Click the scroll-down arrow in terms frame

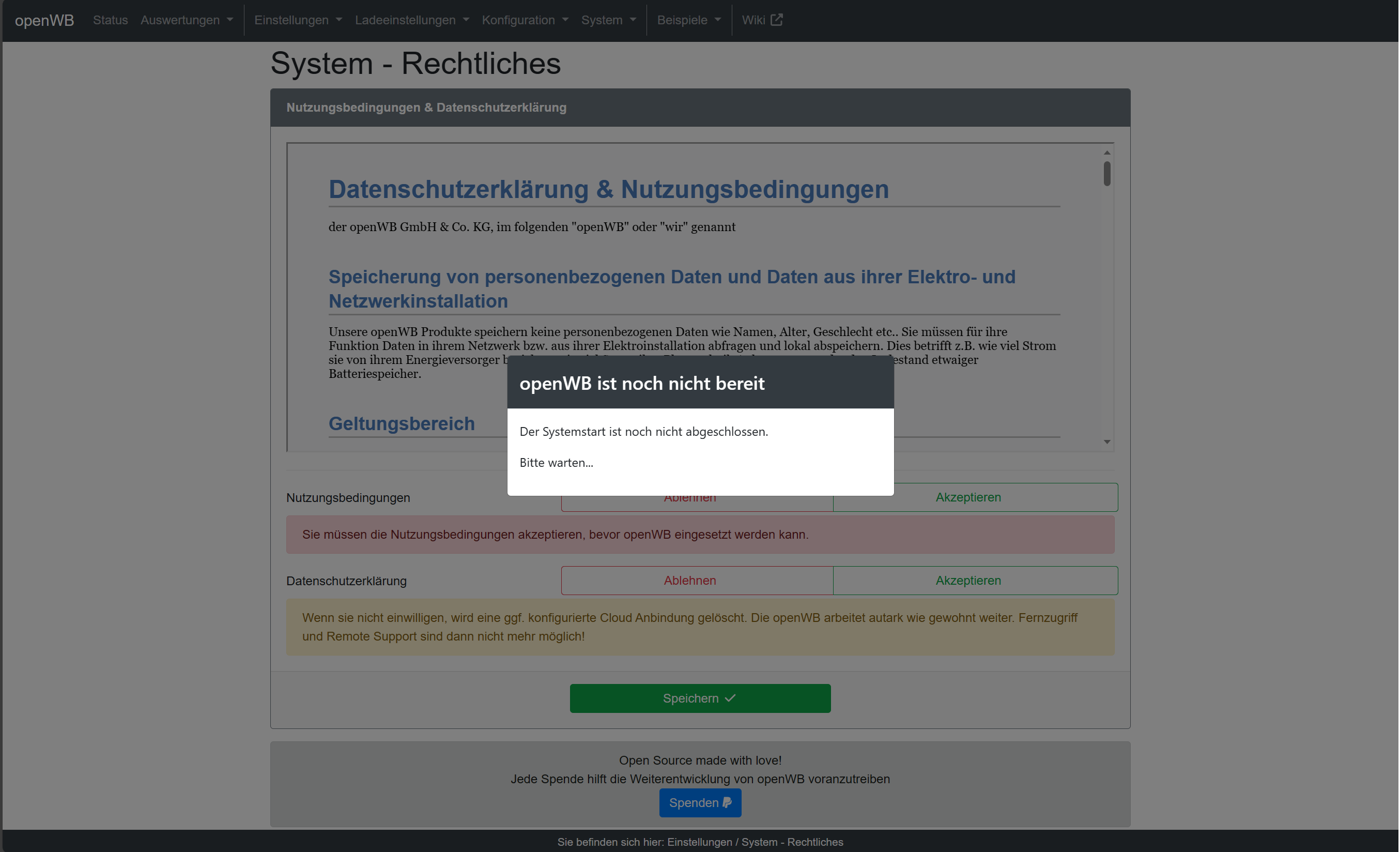[x=1107, y=442]
